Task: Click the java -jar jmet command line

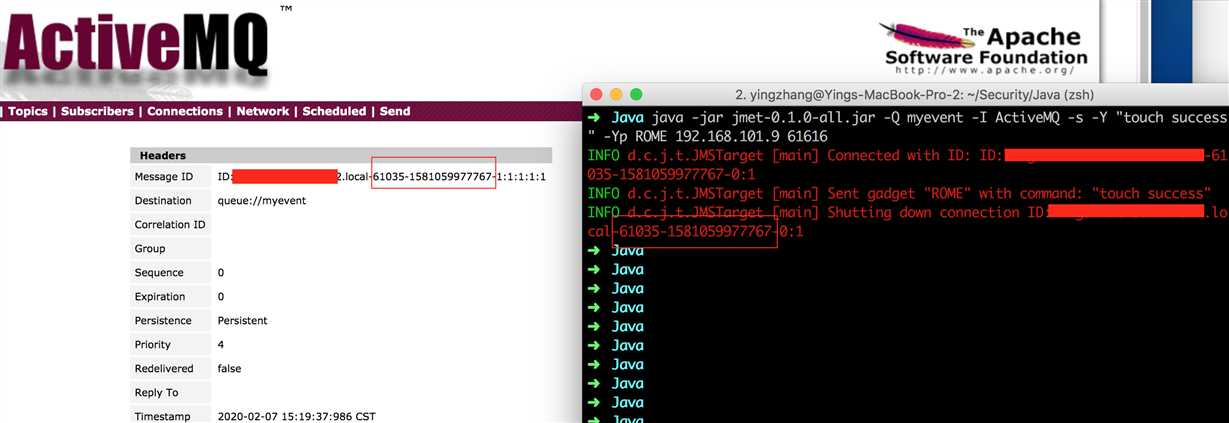Action: coord(908,126)
